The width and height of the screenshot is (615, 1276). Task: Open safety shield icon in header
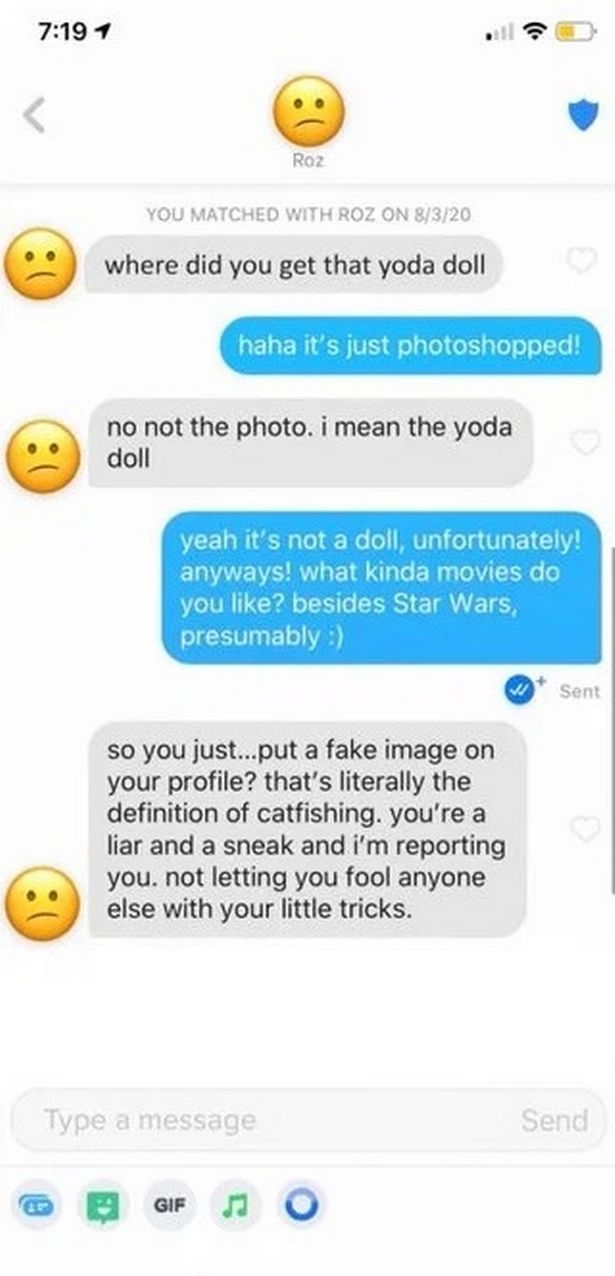pyautogui.click(x=582, y=115)
